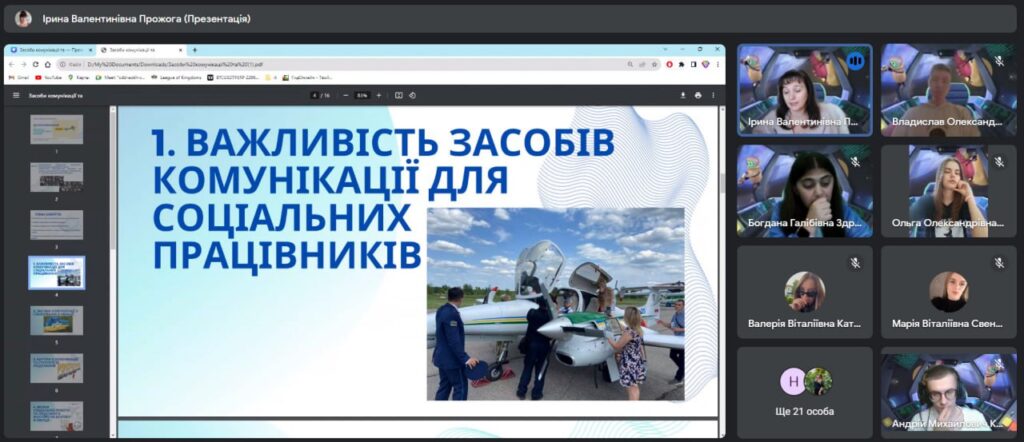Click the muted mic icon on Богдана's tile

coord(854,162)
